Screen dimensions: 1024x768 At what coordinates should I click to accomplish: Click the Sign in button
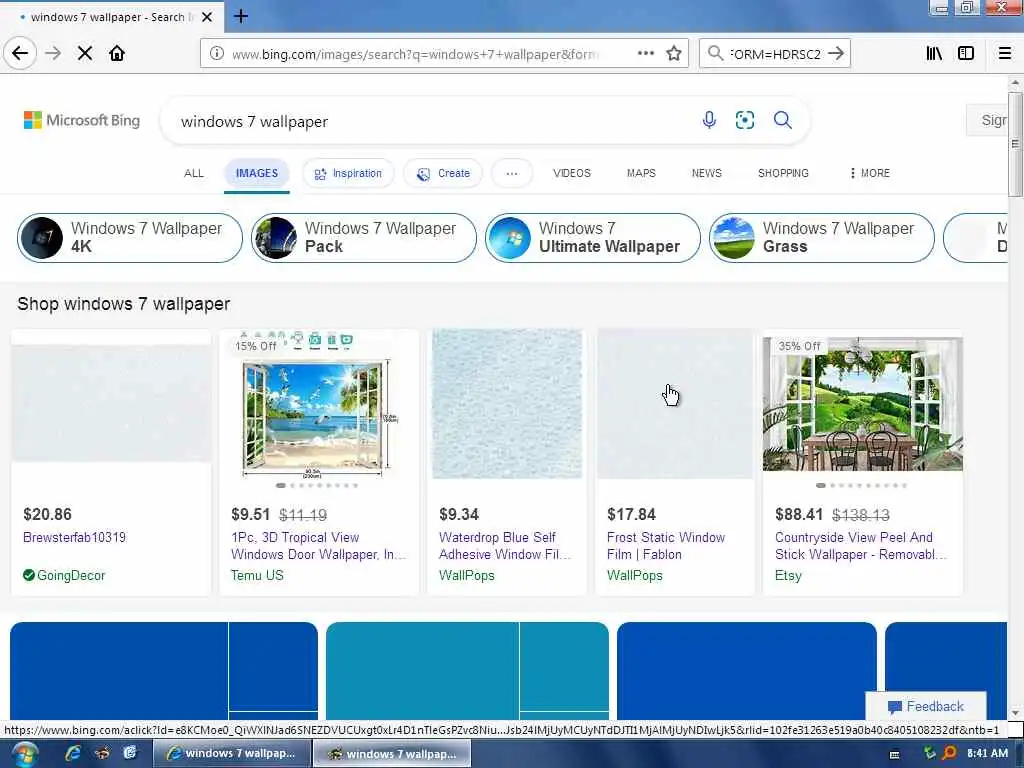987,120
